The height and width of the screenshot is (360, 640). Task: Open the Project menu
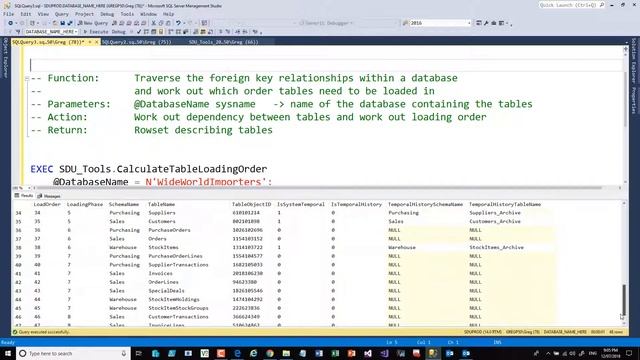click(x=84, y=14)
